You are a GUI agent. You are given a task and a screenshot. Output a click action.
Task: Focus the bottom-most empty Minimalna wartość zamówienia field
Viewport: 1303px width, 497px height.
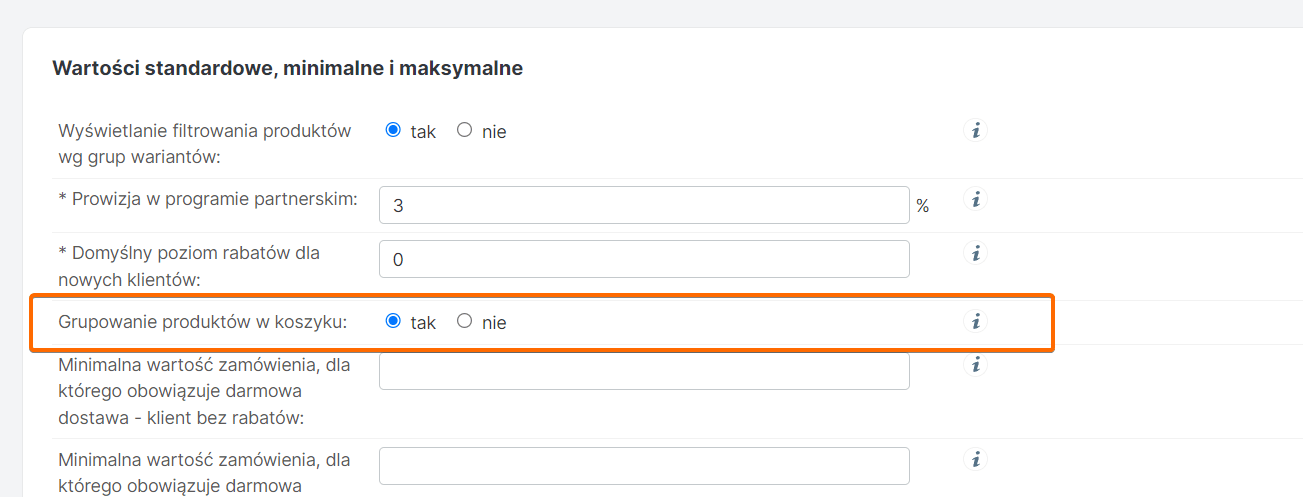click(x=644, y=466)
